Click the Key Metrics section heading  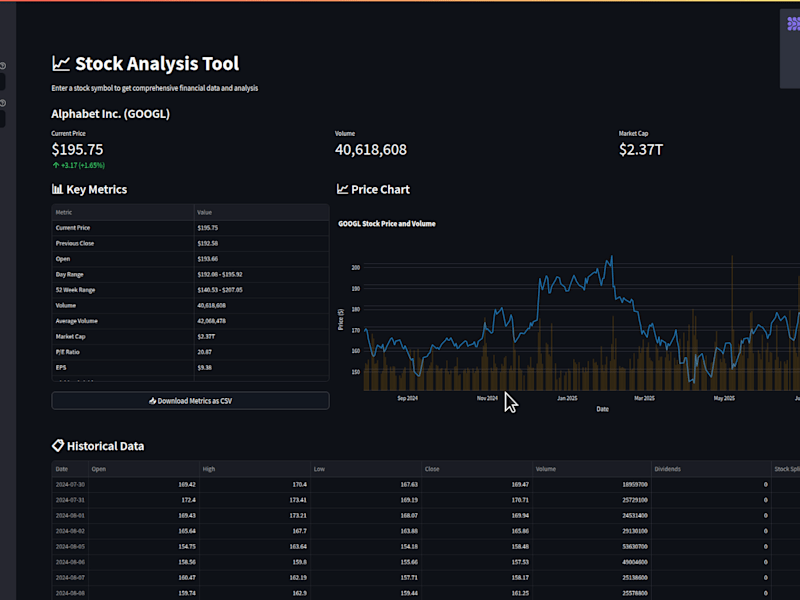[x=89, y=189]
